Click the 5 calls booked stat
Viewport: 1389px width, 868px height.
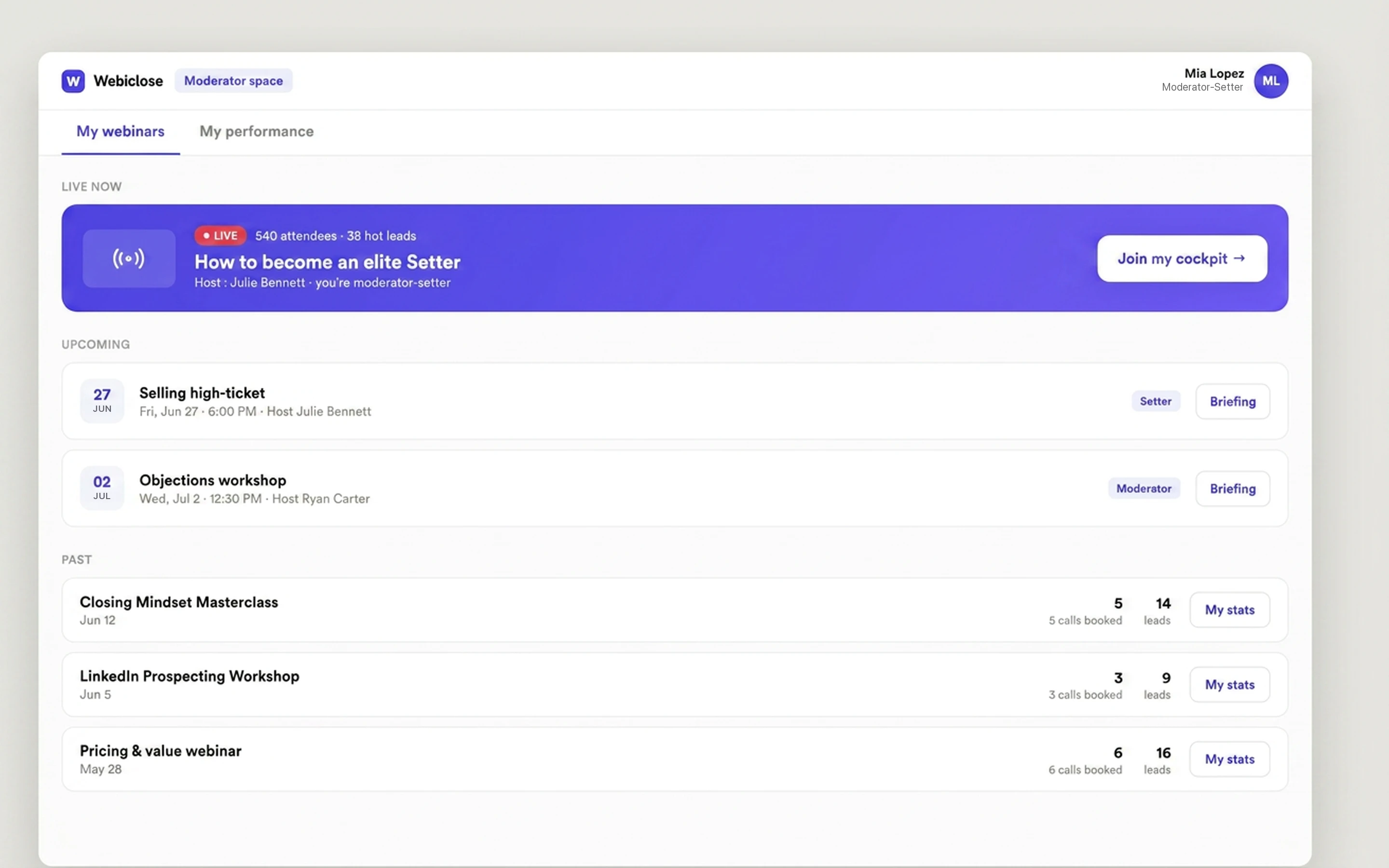pyautogui.click(x=1085, y=611)
